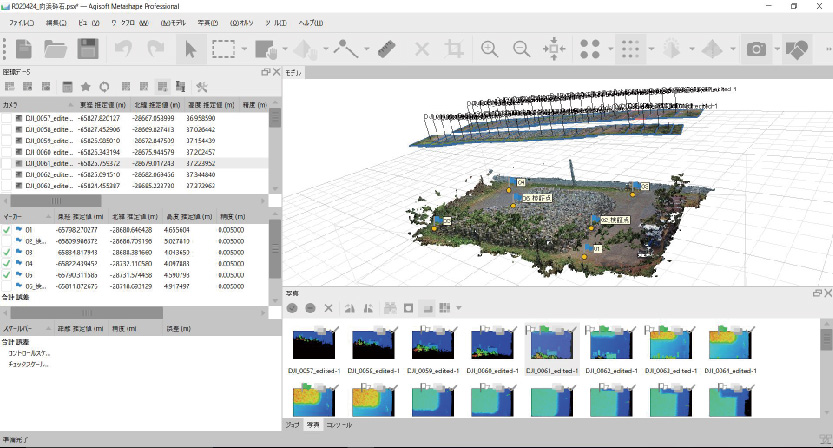
Task: Open the sparse point cloud dropdown arrow
Action: coord(610,49)
